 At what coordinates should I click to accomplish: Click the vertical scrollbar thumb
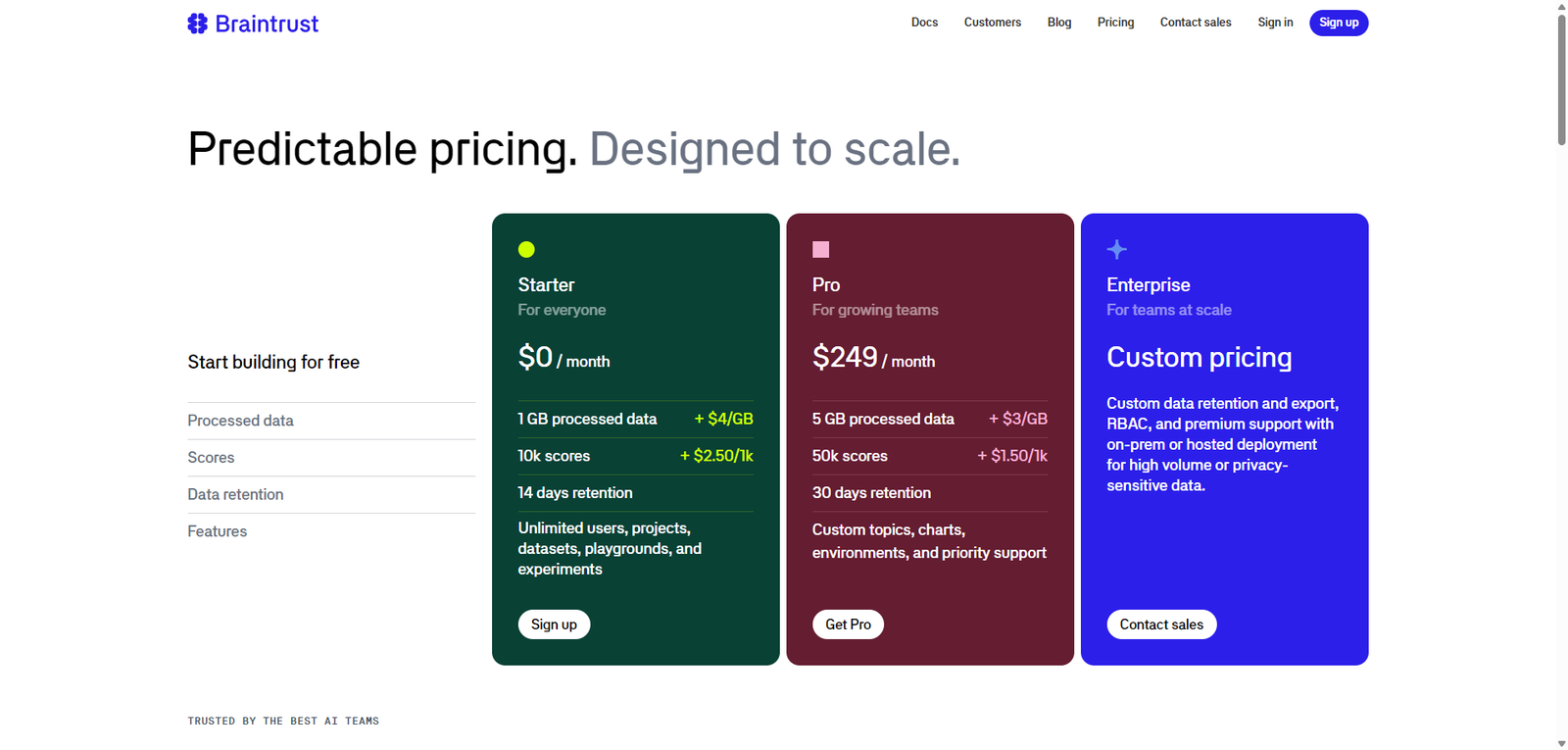[1561, 78]
